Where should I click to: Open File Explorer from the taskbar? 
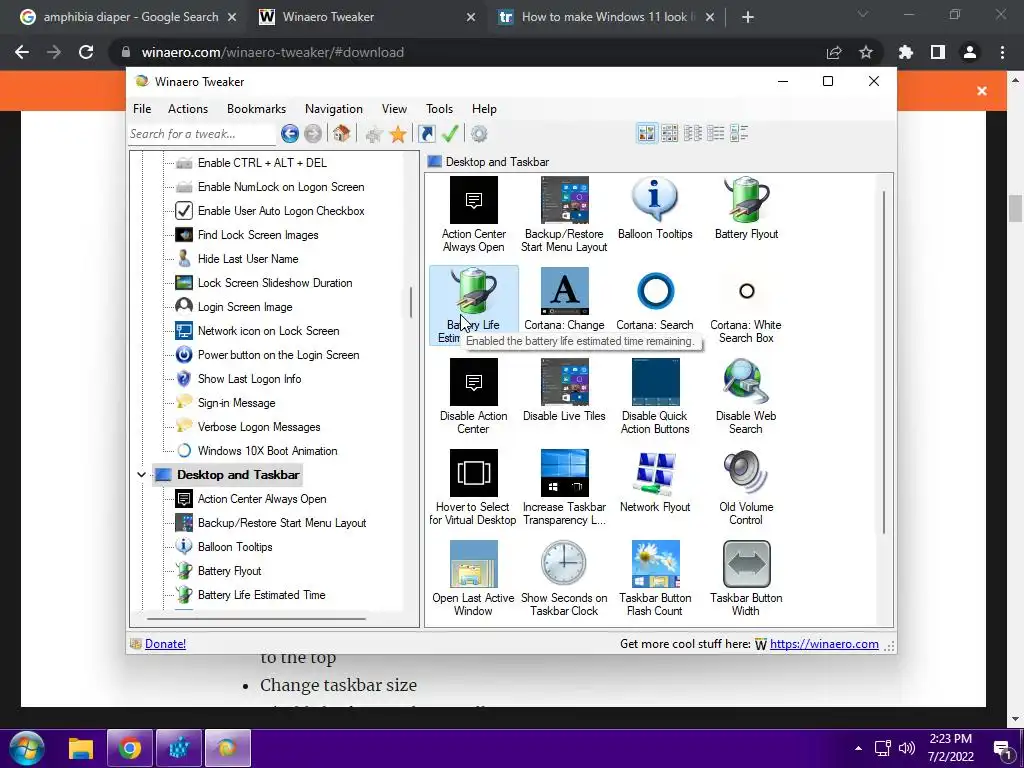[81, 748]
